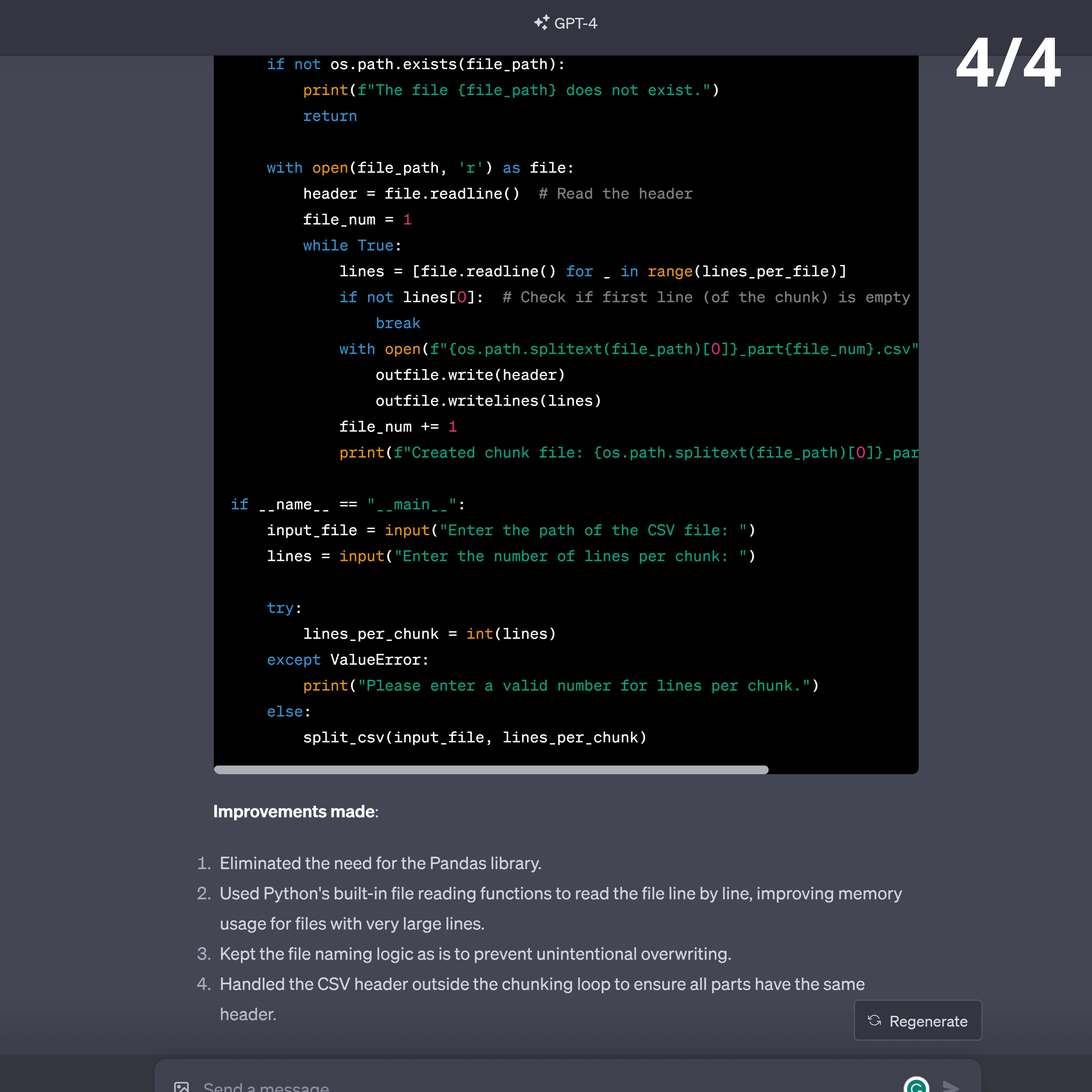Click list item about CSV header handling
Screen dimensions: 1092x1092
click(541, 984)
